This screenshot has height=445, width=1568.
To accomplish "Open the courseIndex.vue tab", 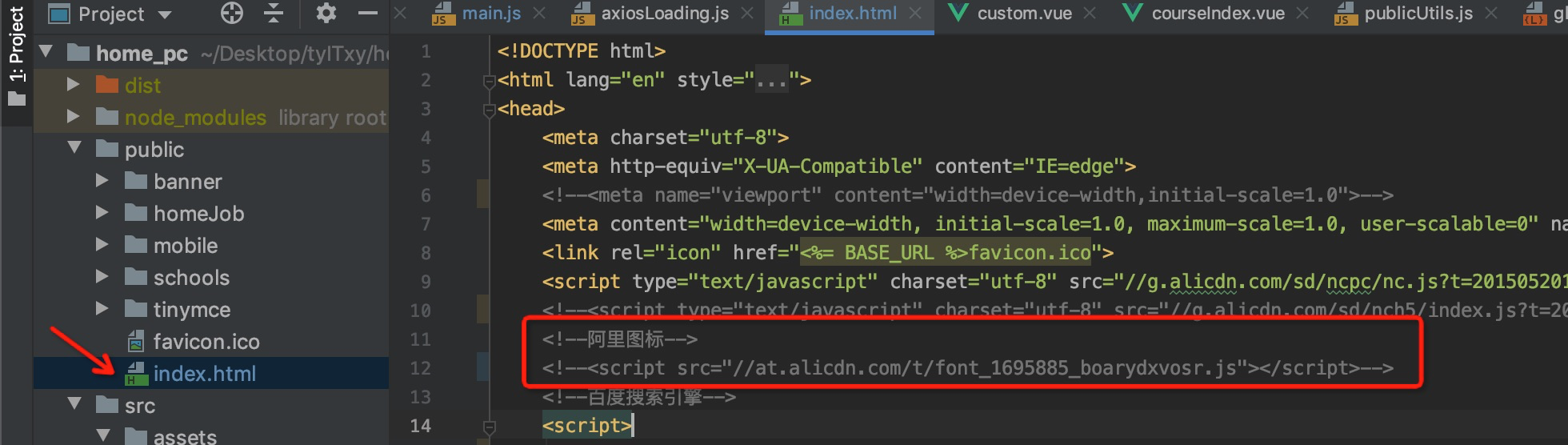I will [x=1218, y=14].
